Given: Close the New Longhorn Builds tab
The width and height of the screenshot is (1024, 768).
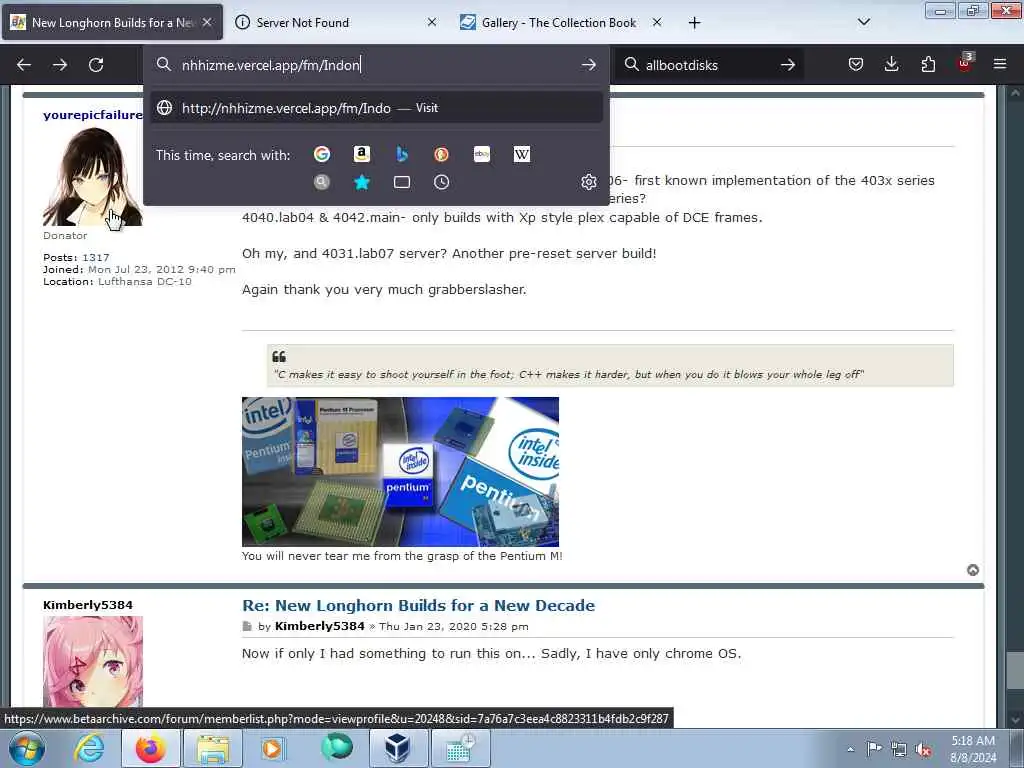Looking at the screenshot, I should click(207, 22).
